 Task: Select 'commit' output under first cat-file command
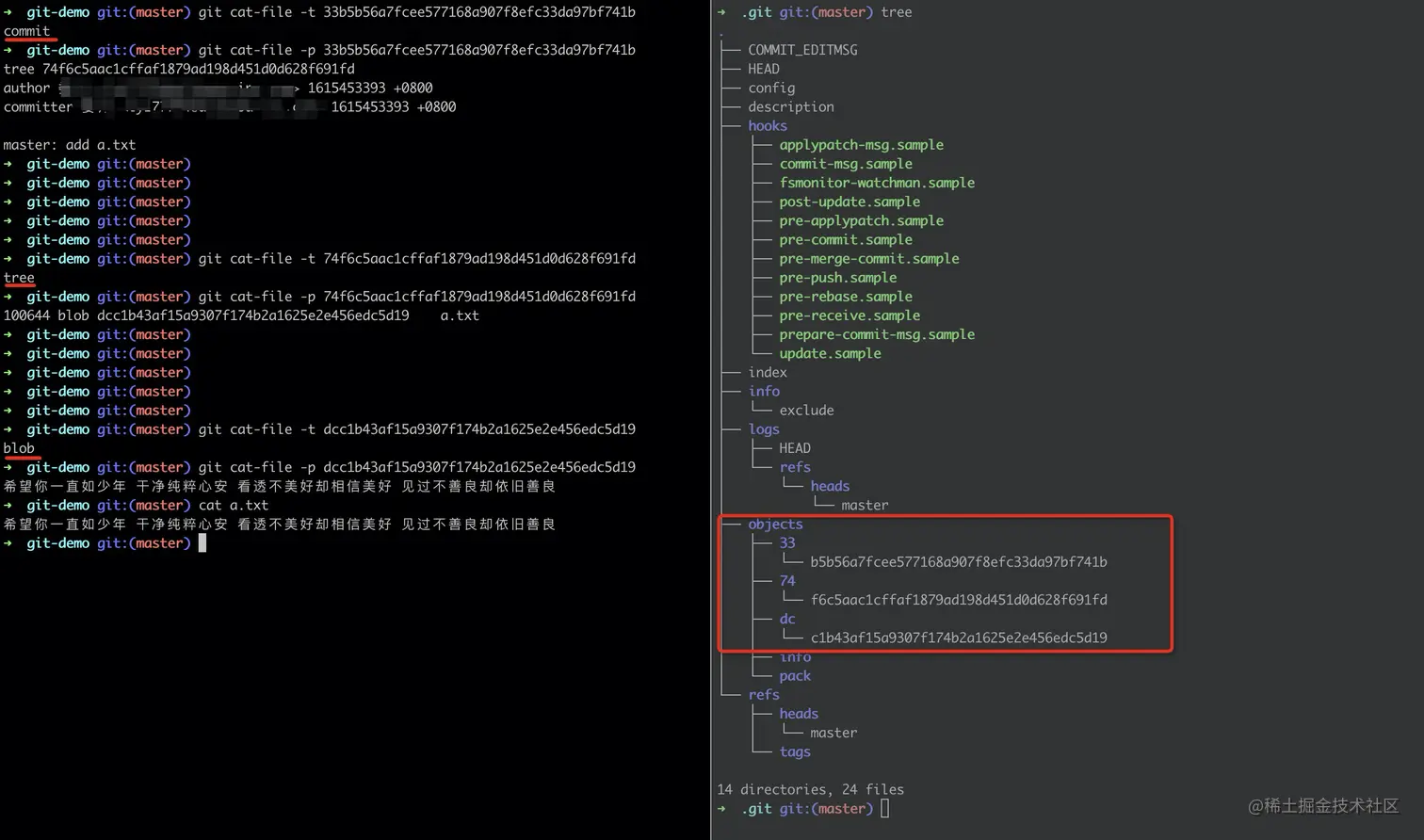click(x=26, y=31)
